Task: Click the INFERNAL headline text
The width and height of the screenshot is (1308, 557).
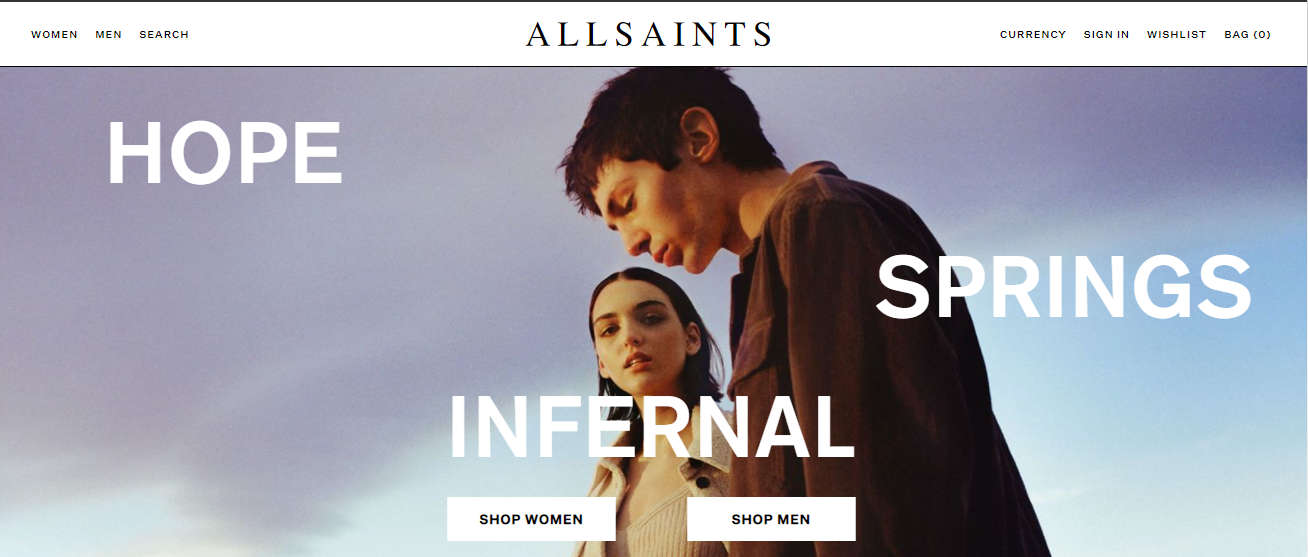Action: [x=651, y=427]
